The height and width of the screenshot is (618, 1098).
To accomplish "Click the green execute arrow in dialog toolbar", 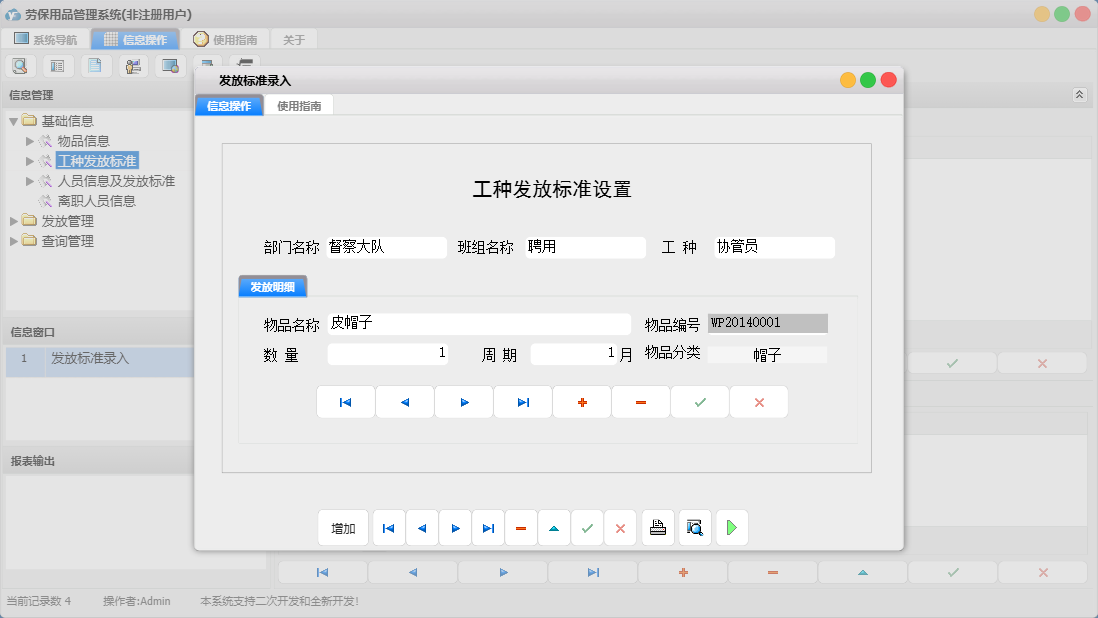I will (x=731, y=528).
